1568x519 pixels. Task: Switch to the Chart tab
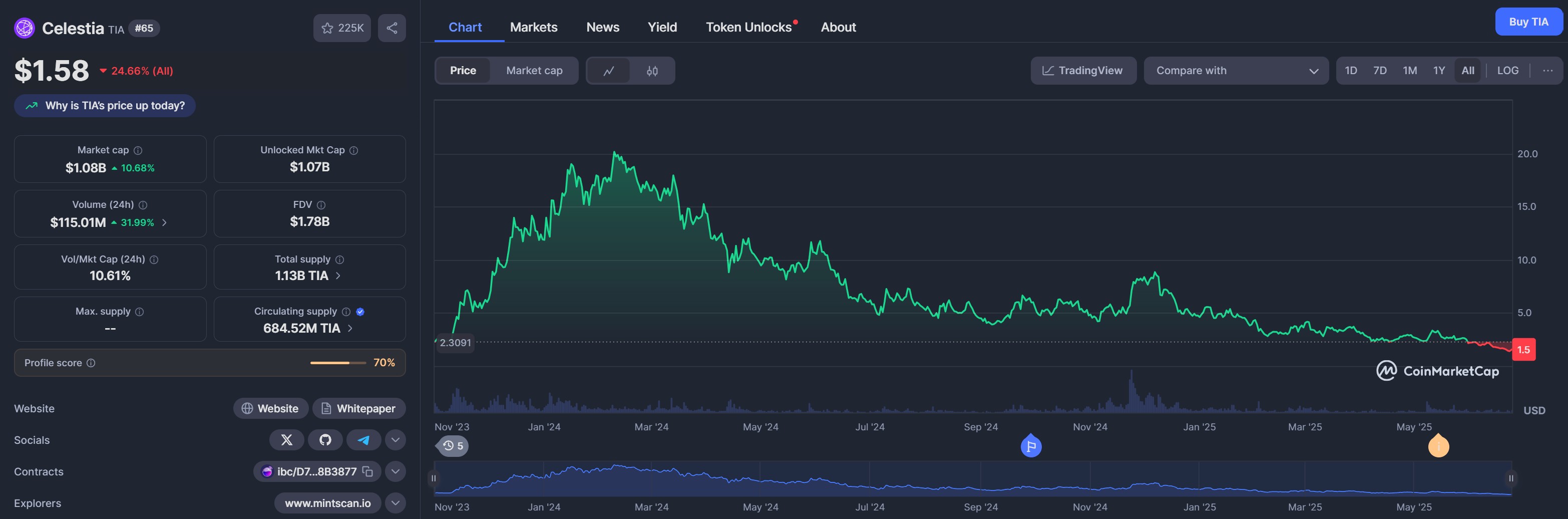click(x=465, y=28)
